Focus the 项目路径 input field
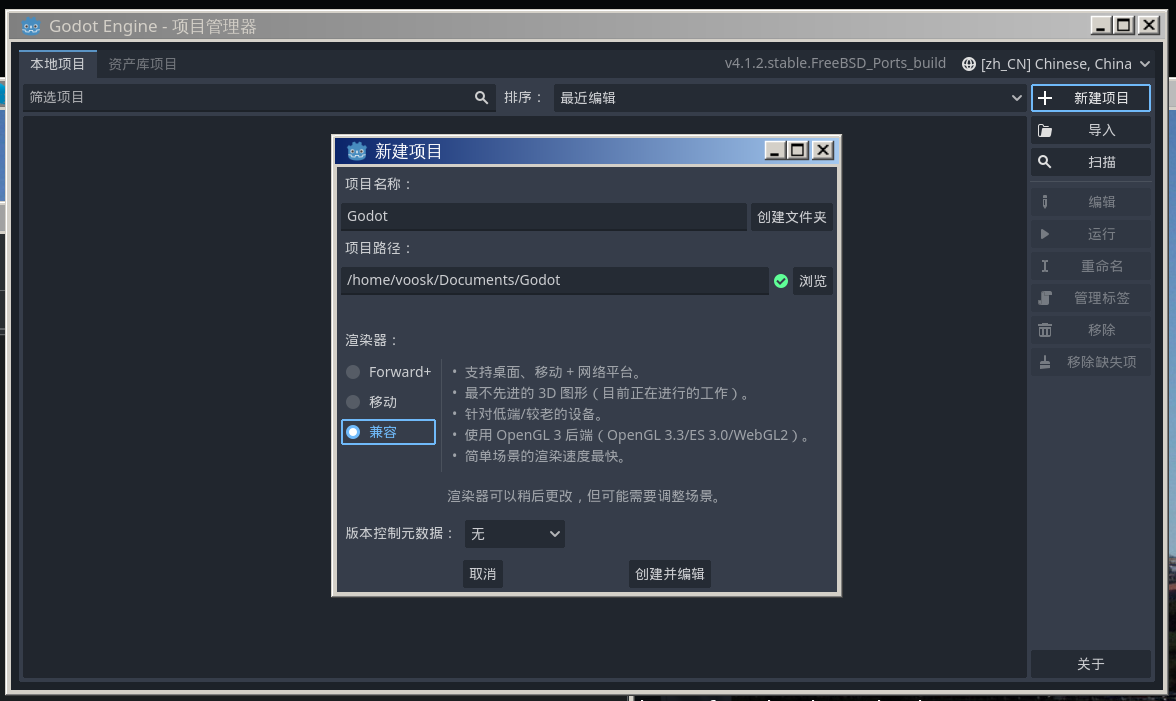Screen dimensions: 1176x701 click(555, 280)
